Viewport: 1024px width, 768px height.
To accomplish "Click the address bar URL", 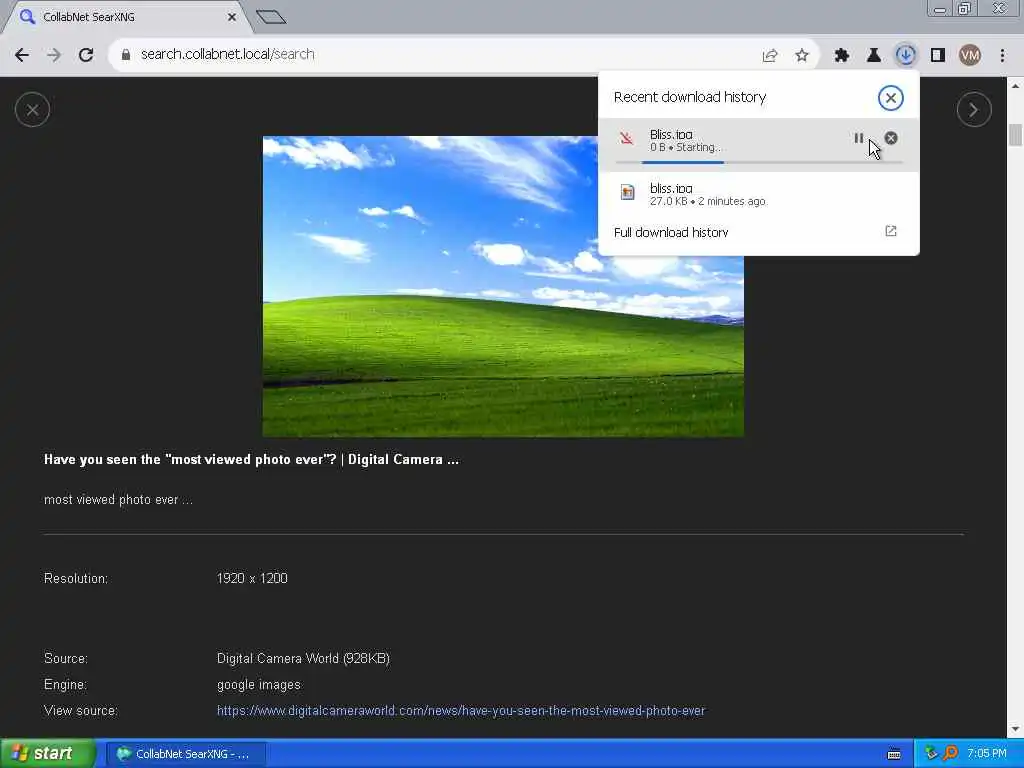I will tap(227, 54).
